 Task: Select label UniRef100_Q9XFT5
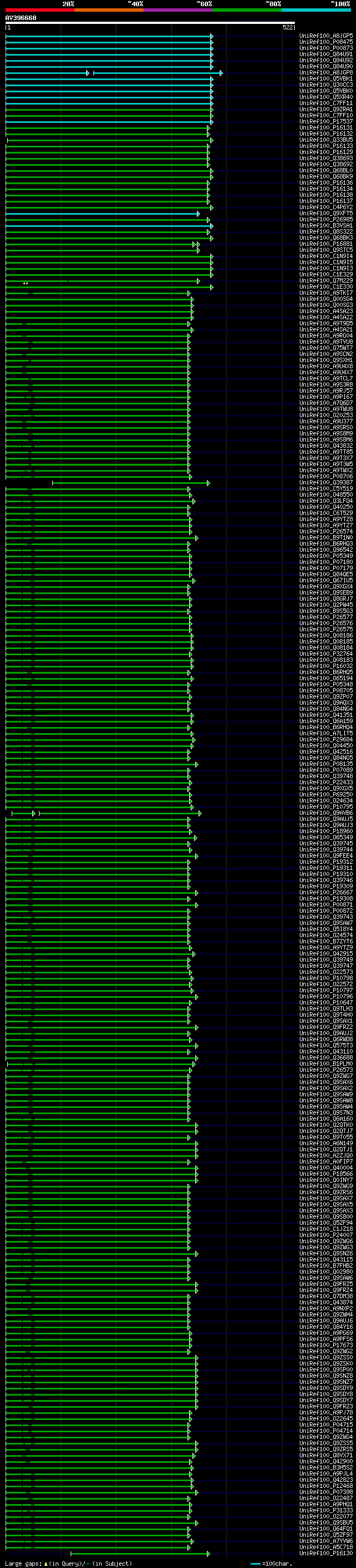point(326,214)
